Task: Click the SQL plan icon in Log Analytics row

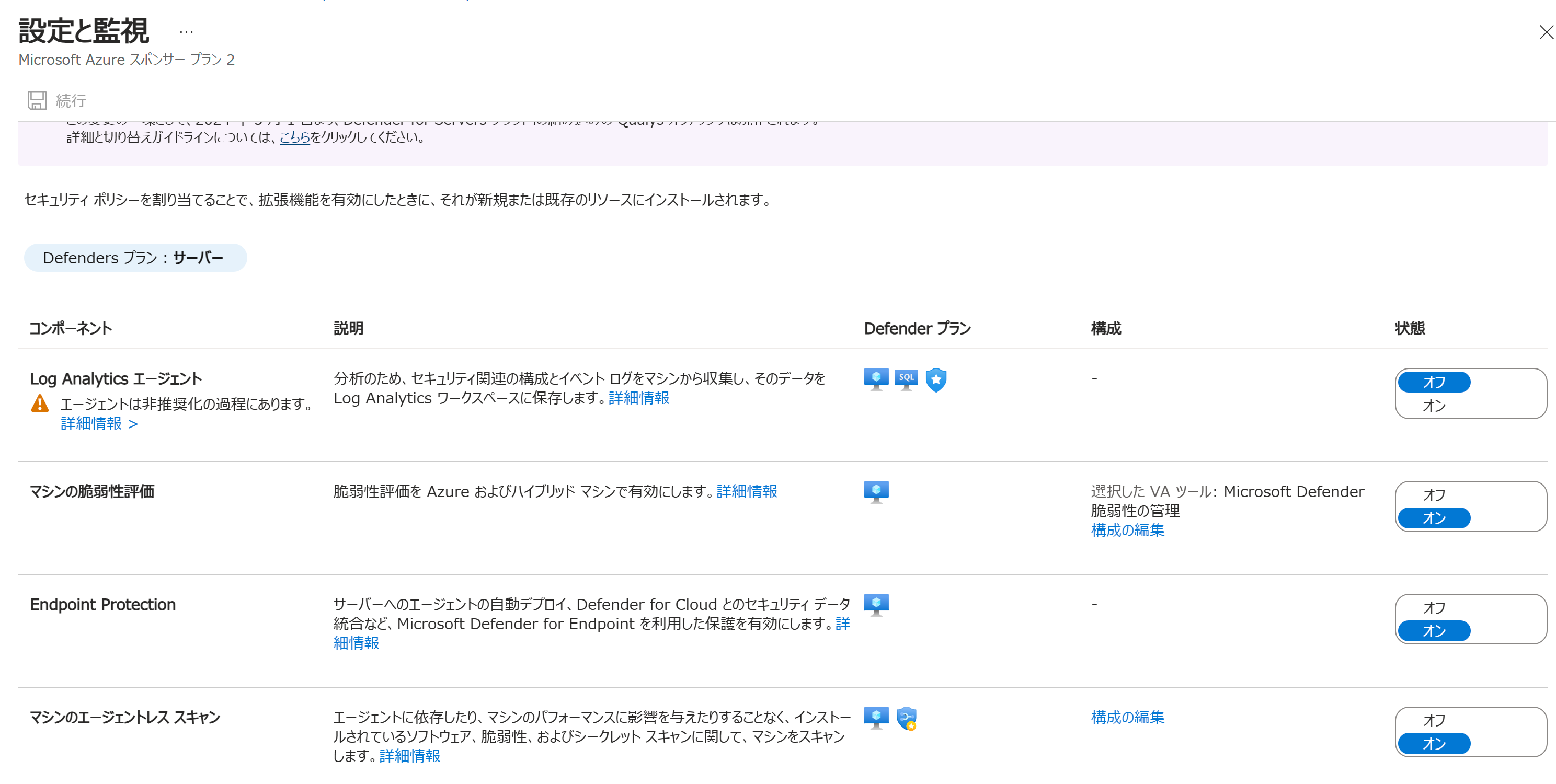Action: click(906, 379)
